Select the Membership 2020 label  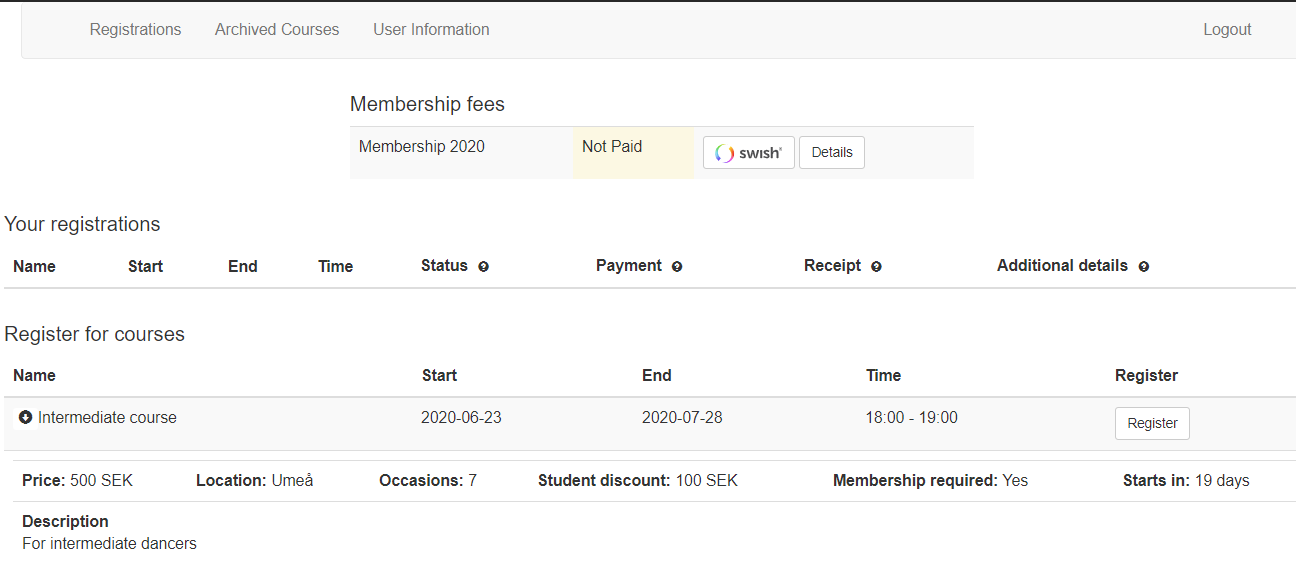[421, 147]
